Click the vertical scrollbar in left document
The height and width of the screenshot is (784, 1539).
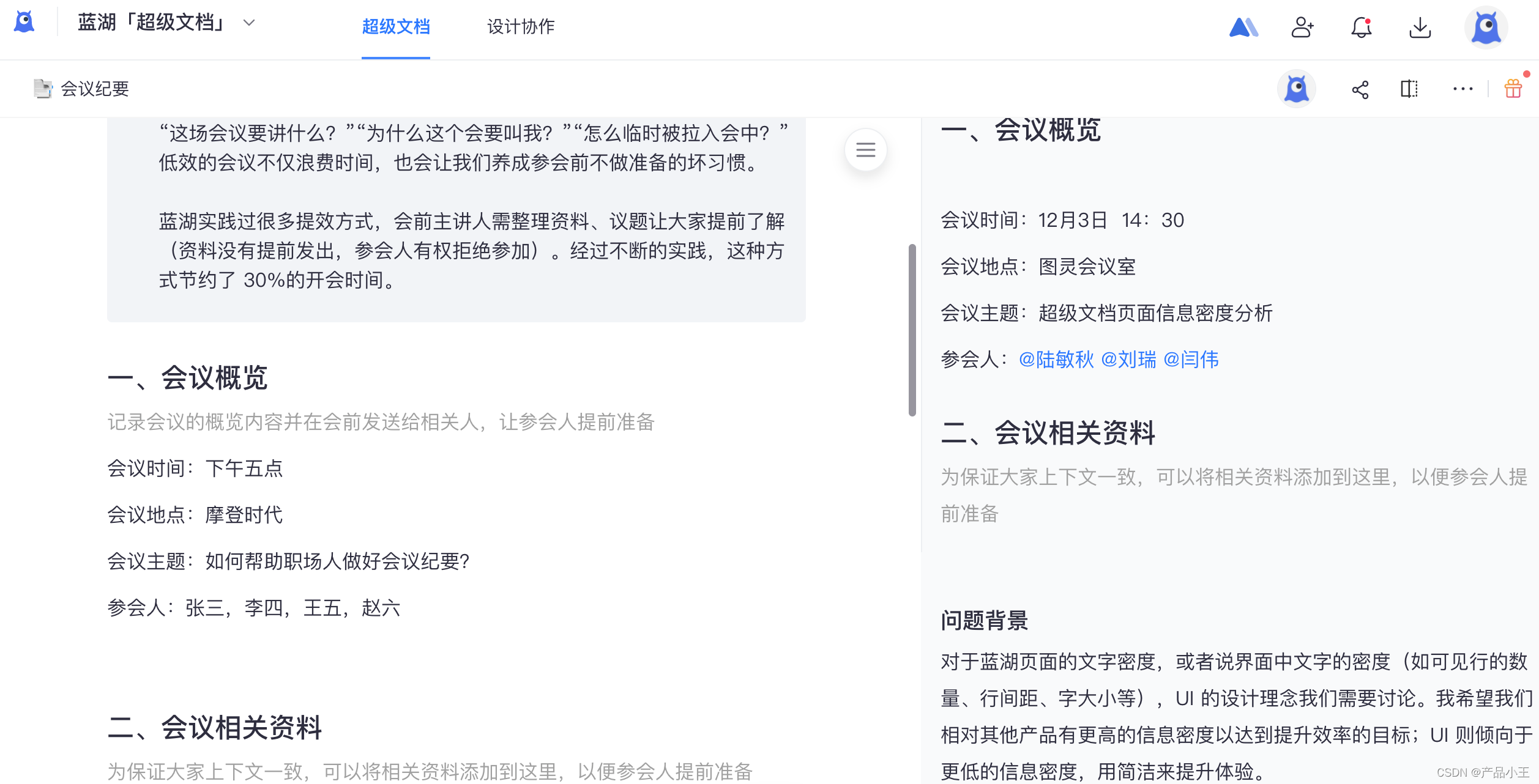912,330
